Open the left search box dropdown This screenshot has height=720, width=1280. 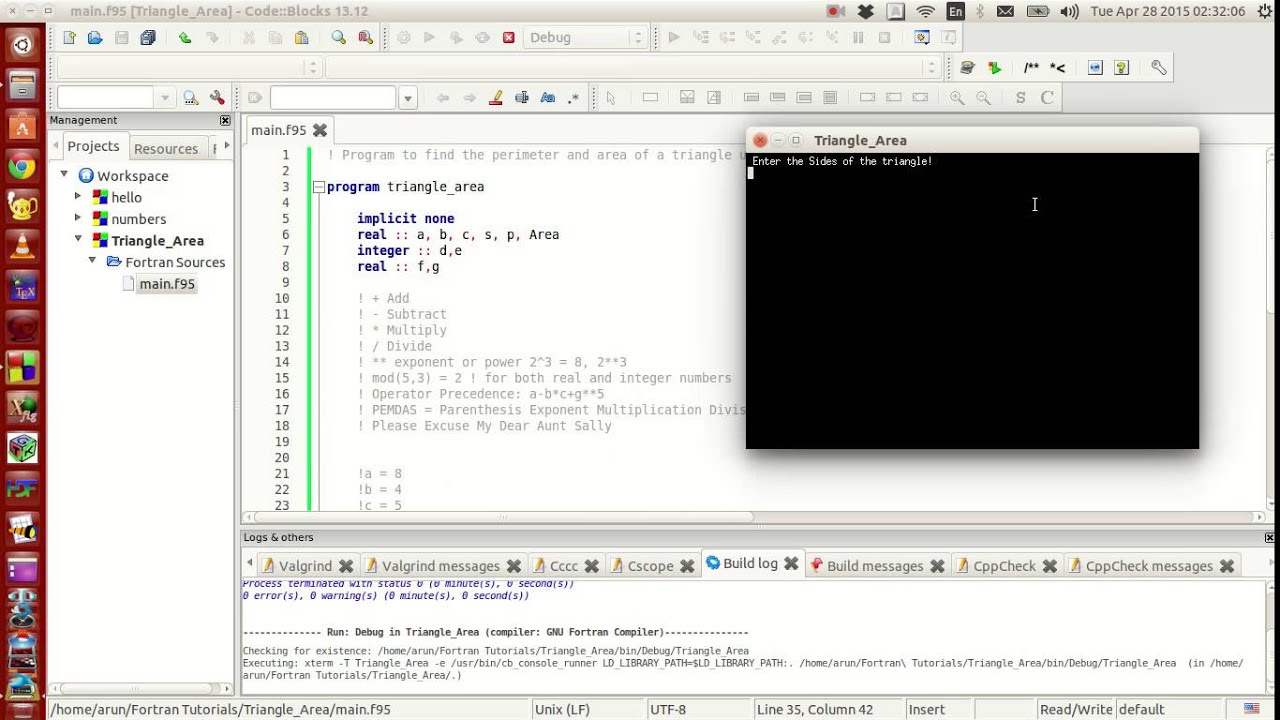[x=165, y=98]
